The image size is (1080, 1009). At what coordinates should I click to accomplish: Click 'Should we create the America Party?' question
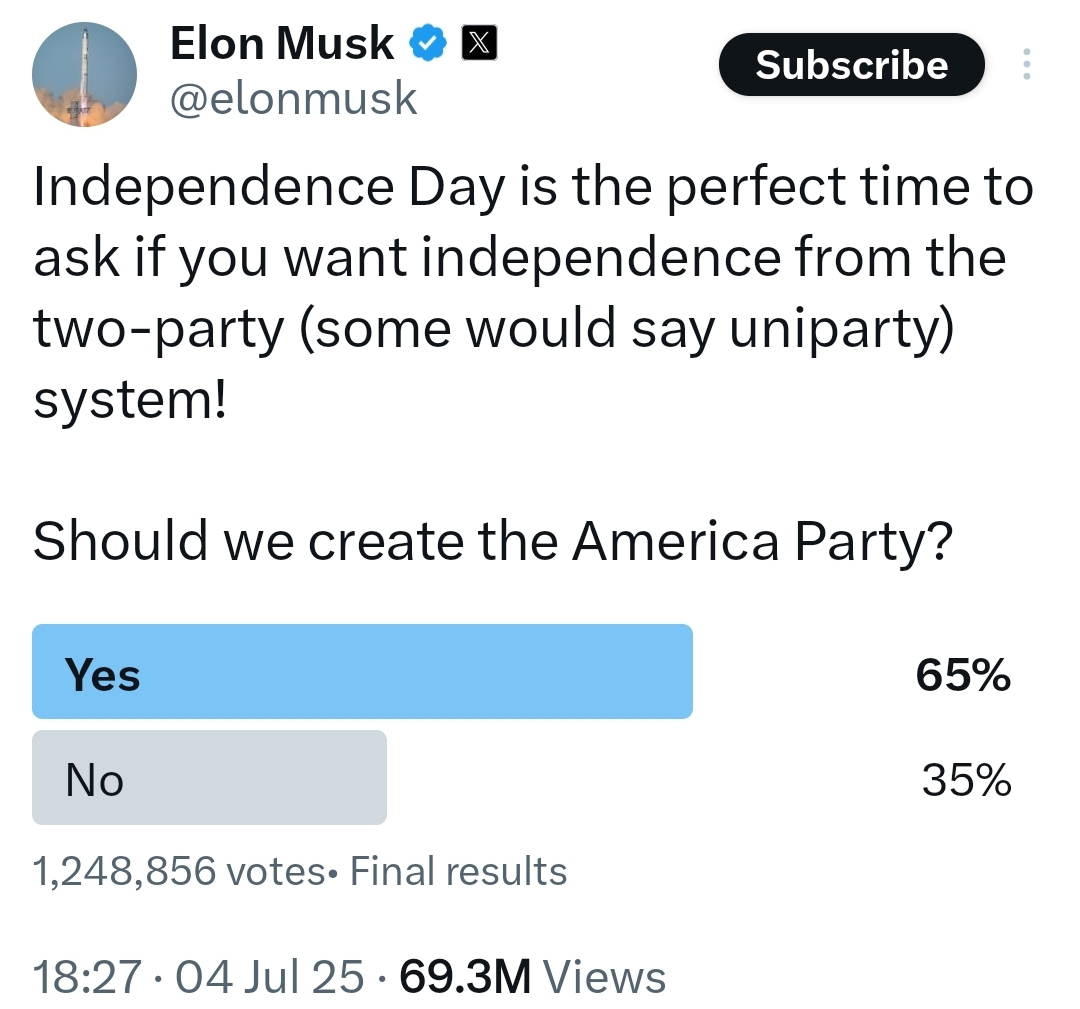click(493, 542)
